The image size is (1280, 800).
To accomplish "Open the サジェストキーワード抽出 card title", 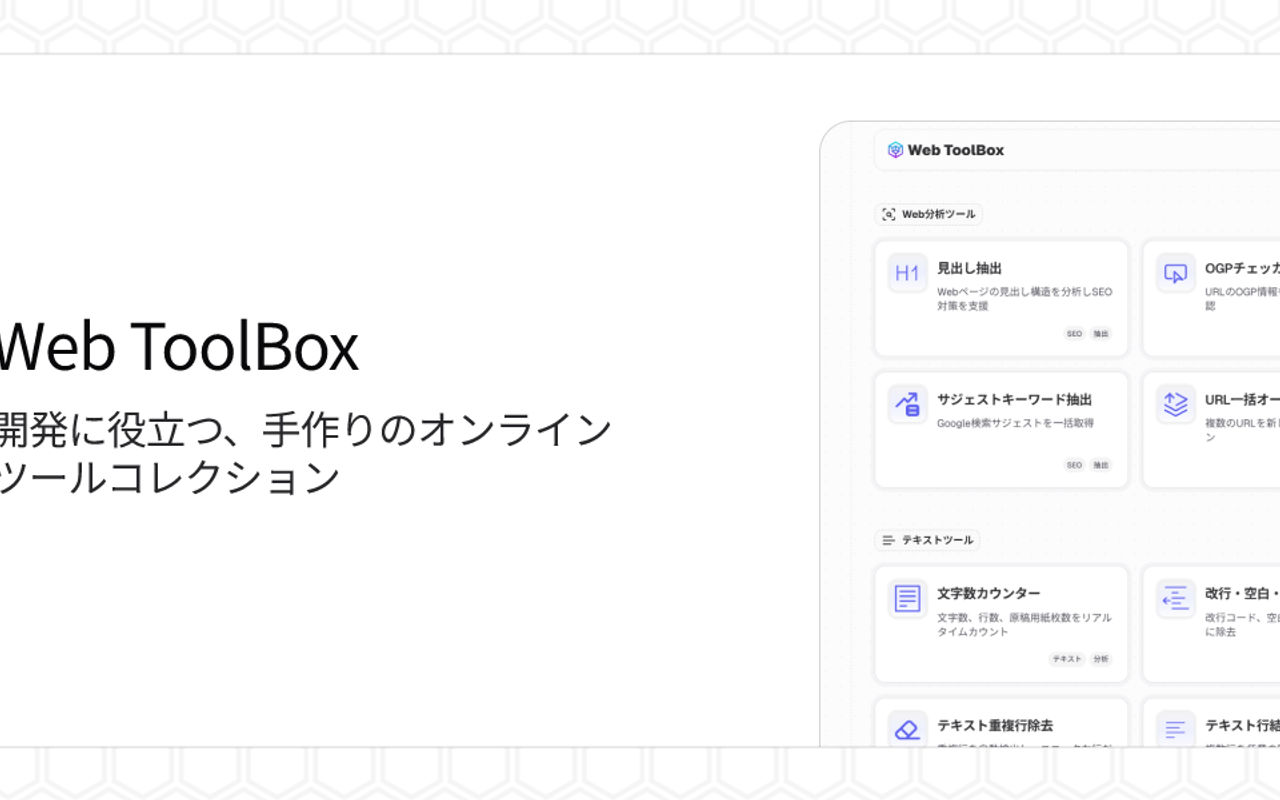I will click(x=1014, y=399).
